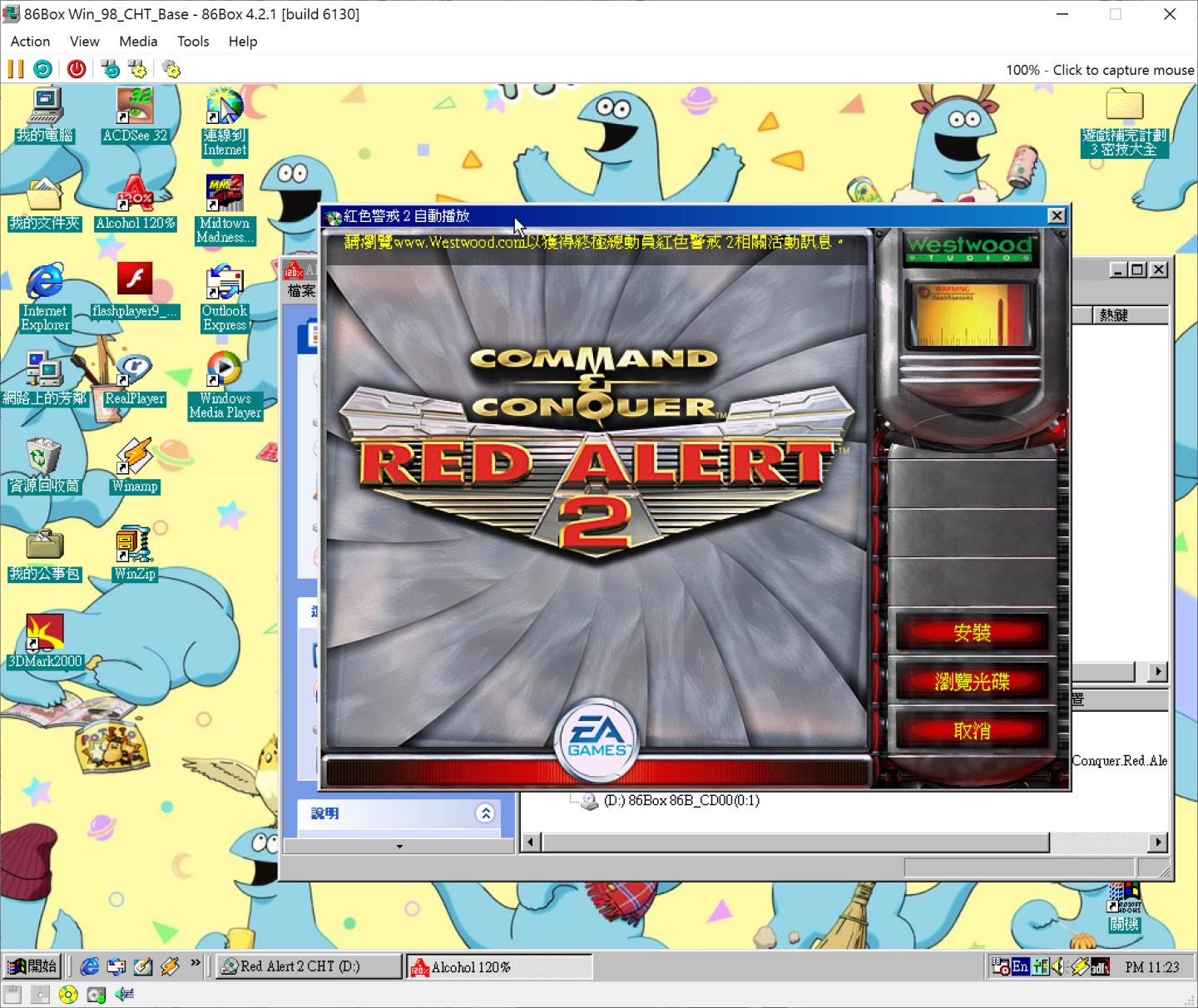Click the 安裝 install button
1198x1008 pixels.
(972, 633)
